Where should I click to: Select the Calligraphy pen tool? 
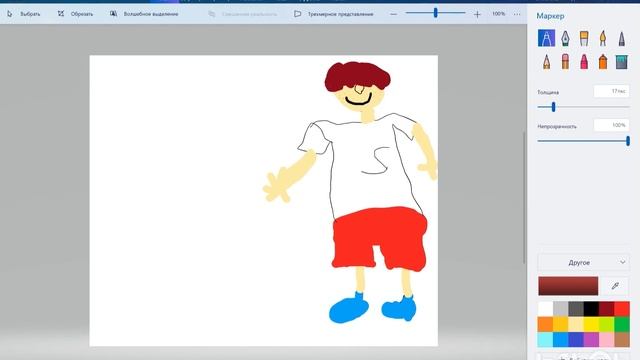565,38
